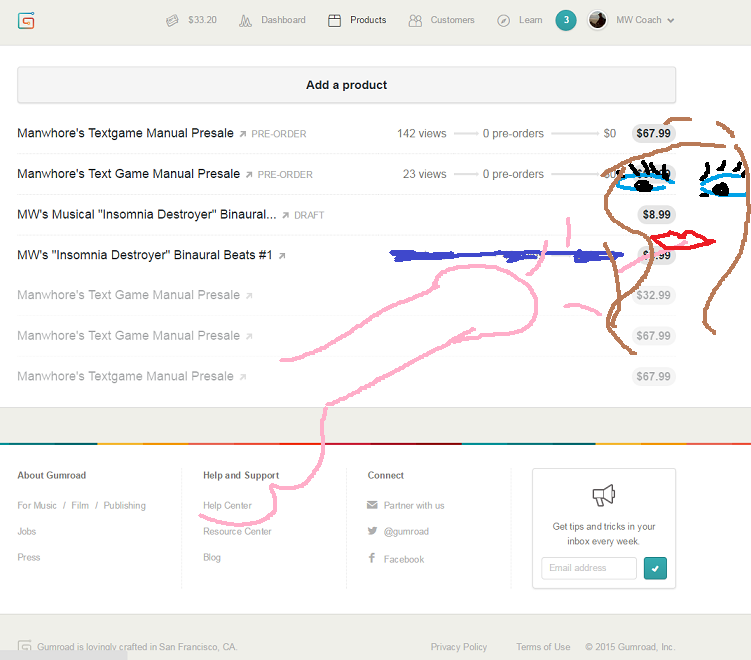Open MW's Musical Insomnia Destroyer draft product
Viewport: 751px width, 660px height.
coord(147,215)
